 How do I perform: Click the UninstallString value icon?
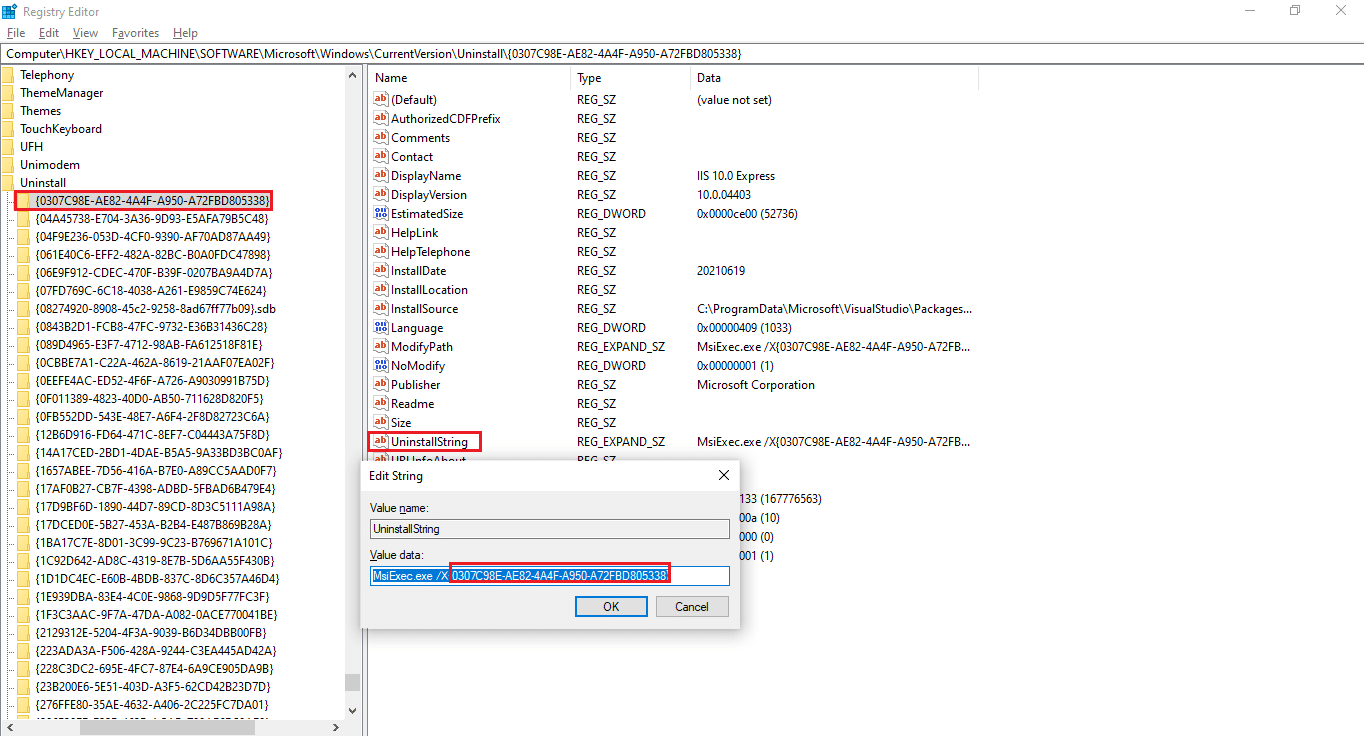pos(380,442)
